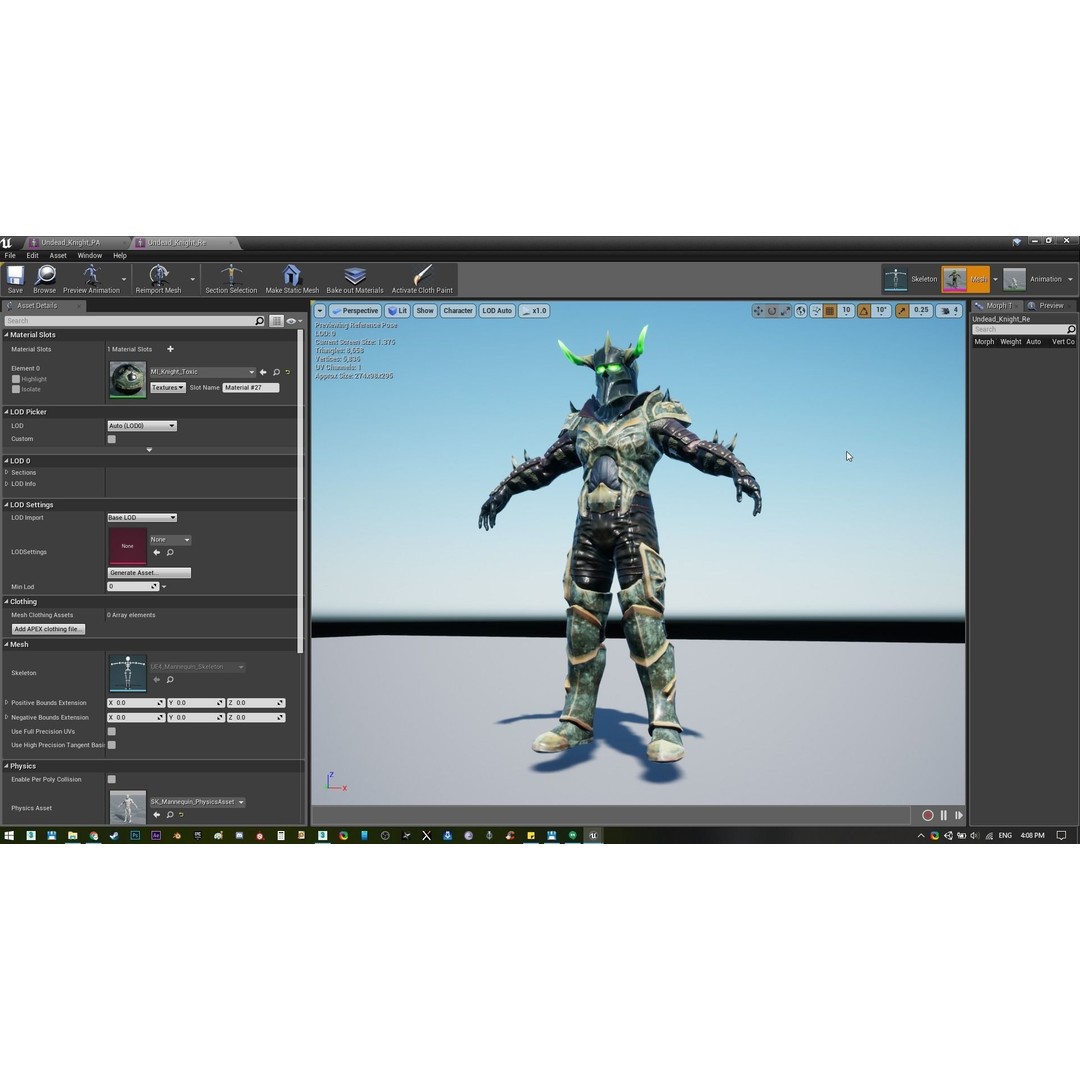Screen dimensions: 1080x1080
Task: Open Windows Start menu
Action: pos(10,835)
